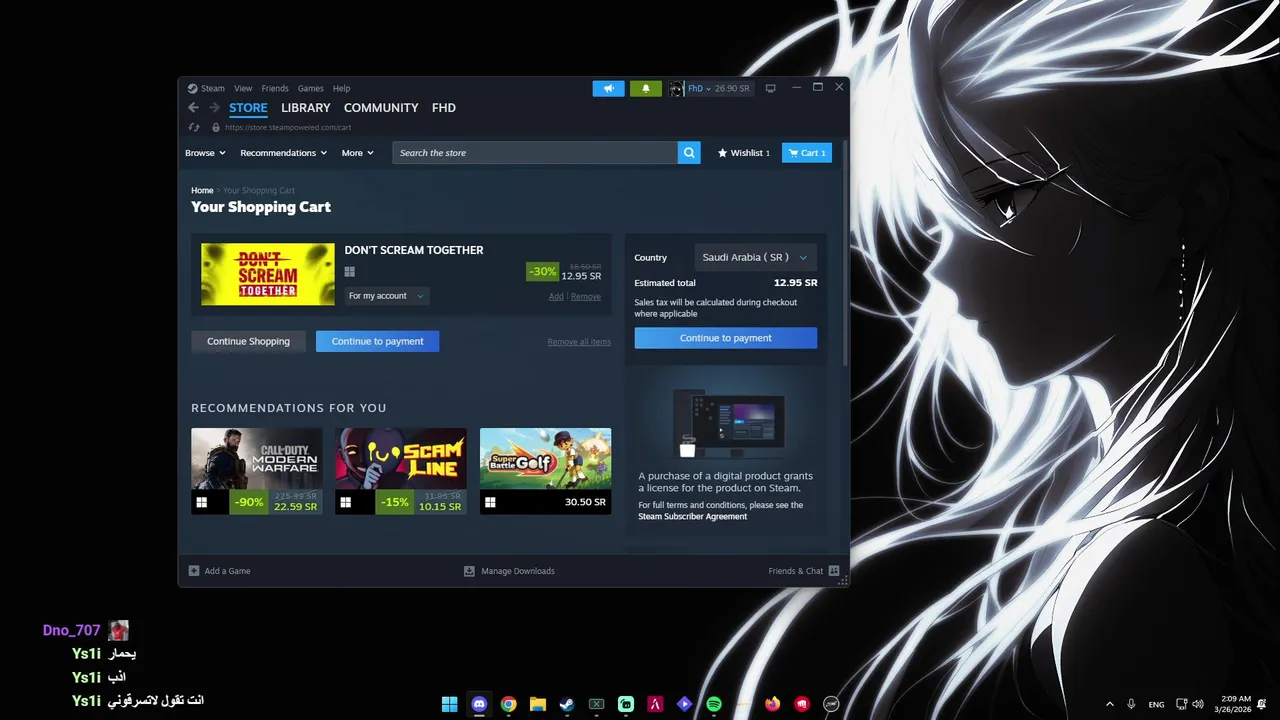Viewport: 1280px width, 720px height.
Task: Click DON'T SCREAM TOGETHER title
Action: tap(414, 250)
